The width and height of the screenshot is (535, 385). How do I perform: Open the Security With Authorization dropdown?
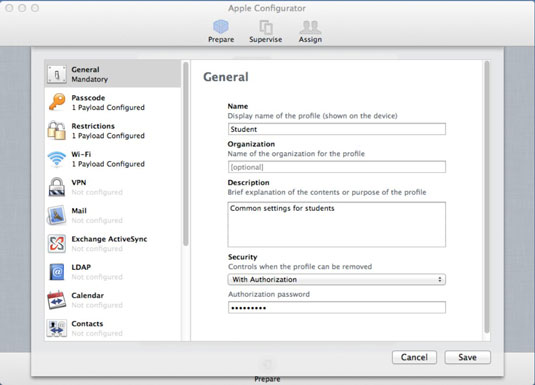336,280
